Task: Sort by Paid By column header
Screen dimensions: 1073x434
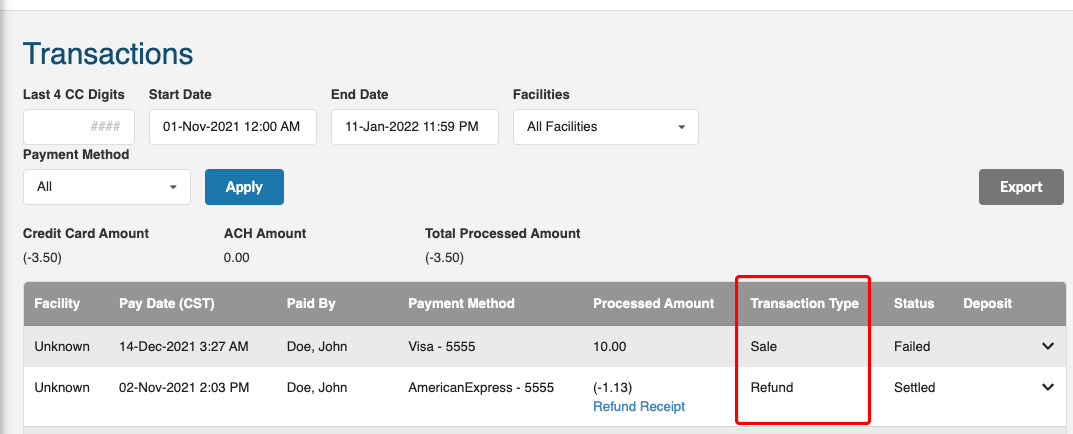Action: tap(311, 303)
